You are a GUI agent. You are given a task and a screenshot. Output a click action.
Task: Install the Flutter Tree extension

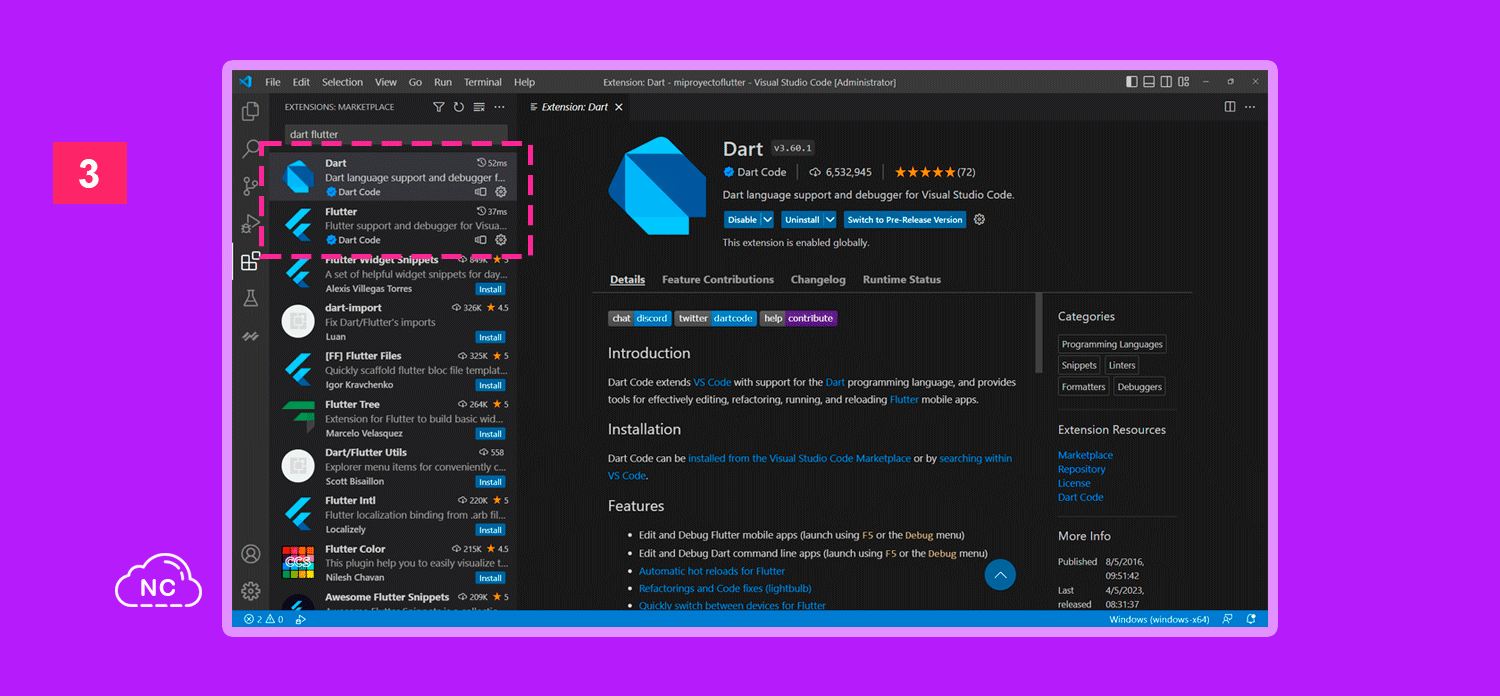490,434
